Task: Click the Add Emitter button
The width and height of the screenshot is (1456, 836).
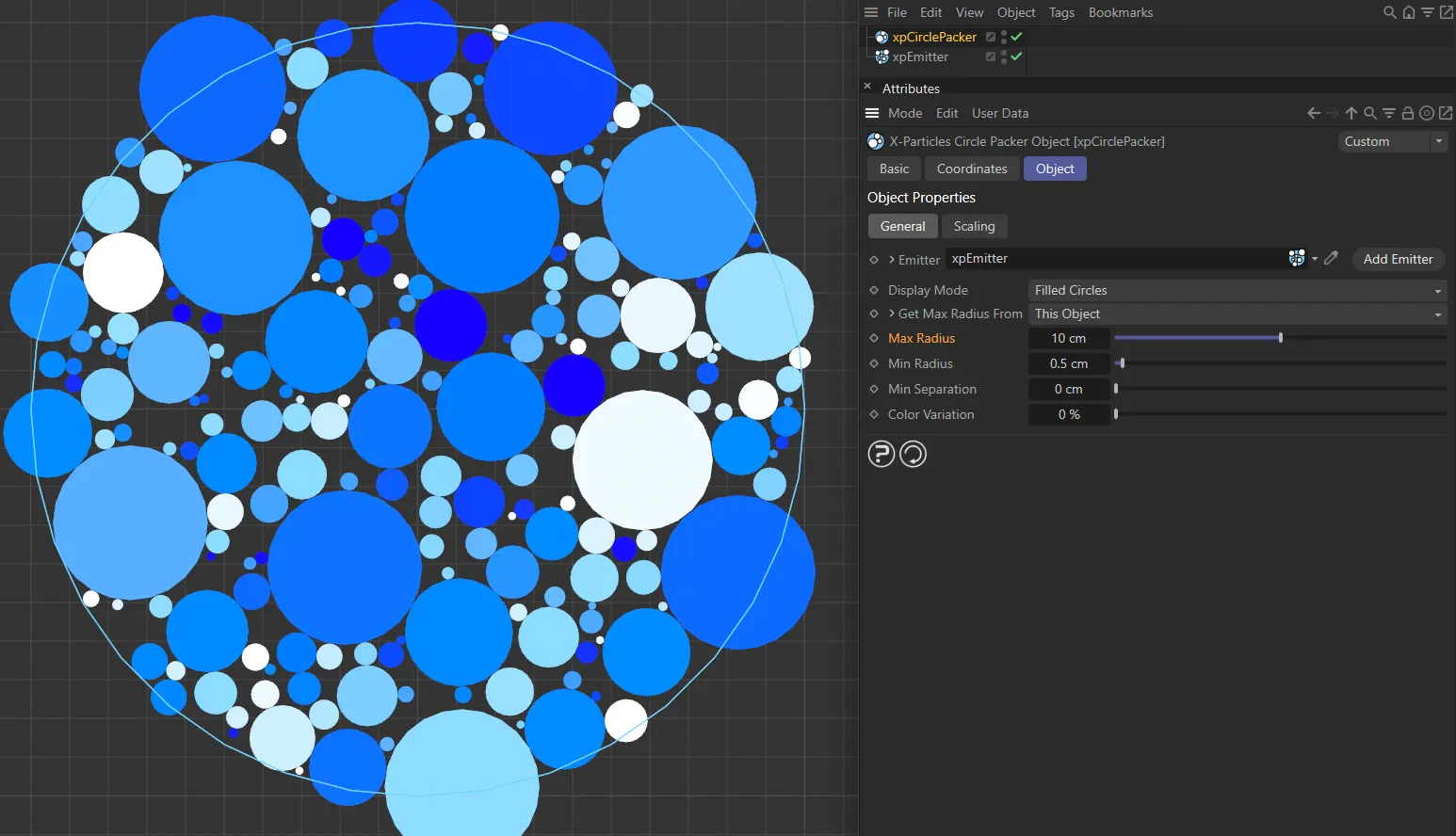Action: coord(1398,259)
